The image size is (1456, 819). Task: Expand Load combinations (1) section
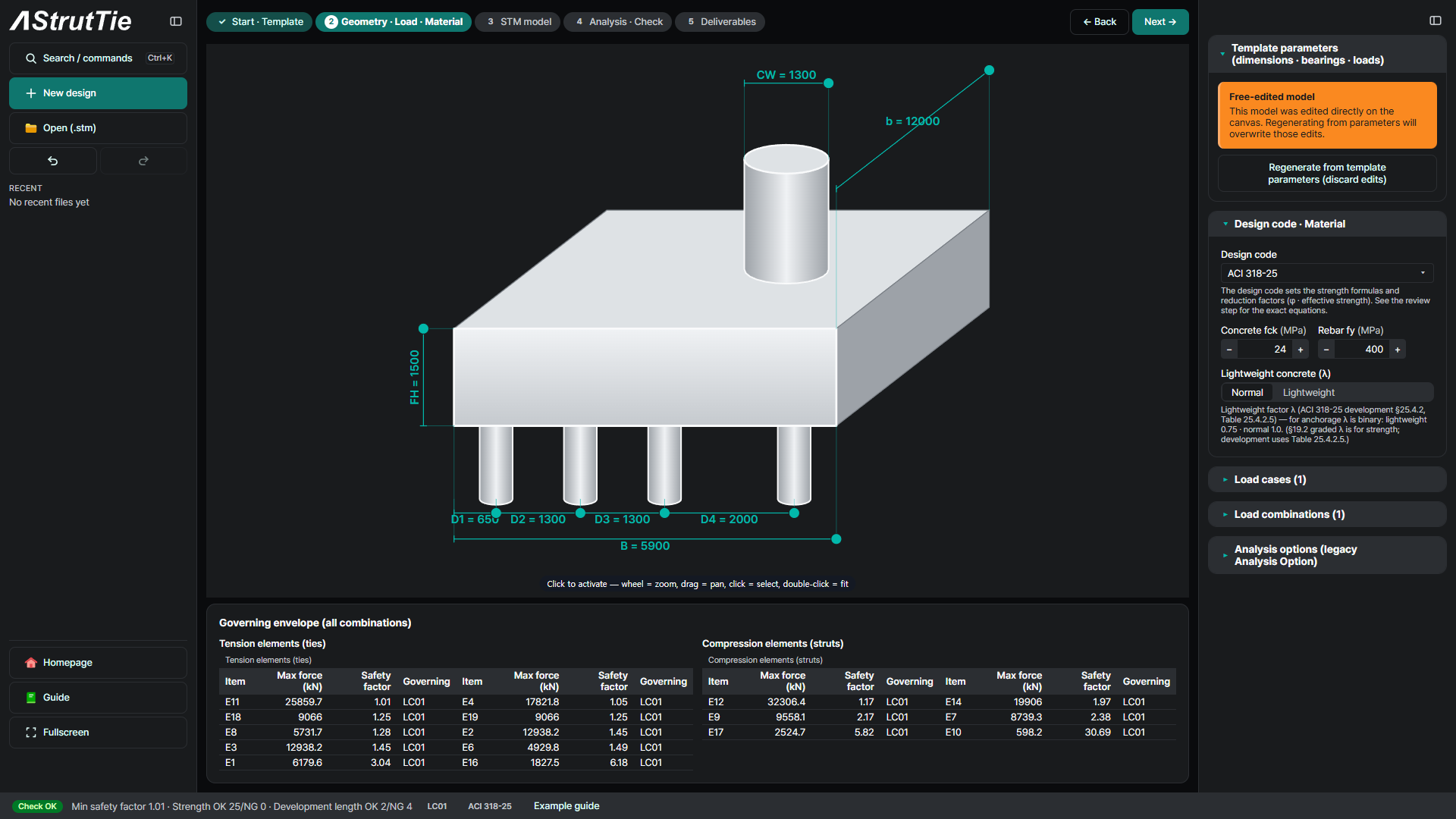click(x=1326, y=514)
